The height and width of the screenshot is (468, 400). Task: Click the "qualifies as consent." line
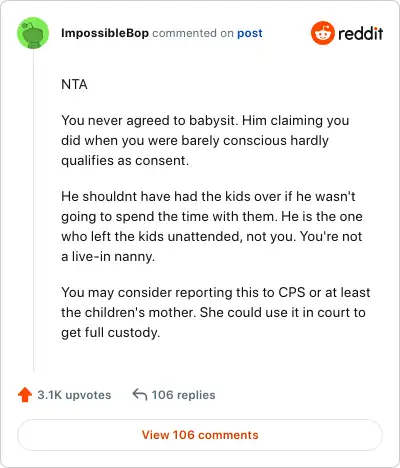coord(125,161)
